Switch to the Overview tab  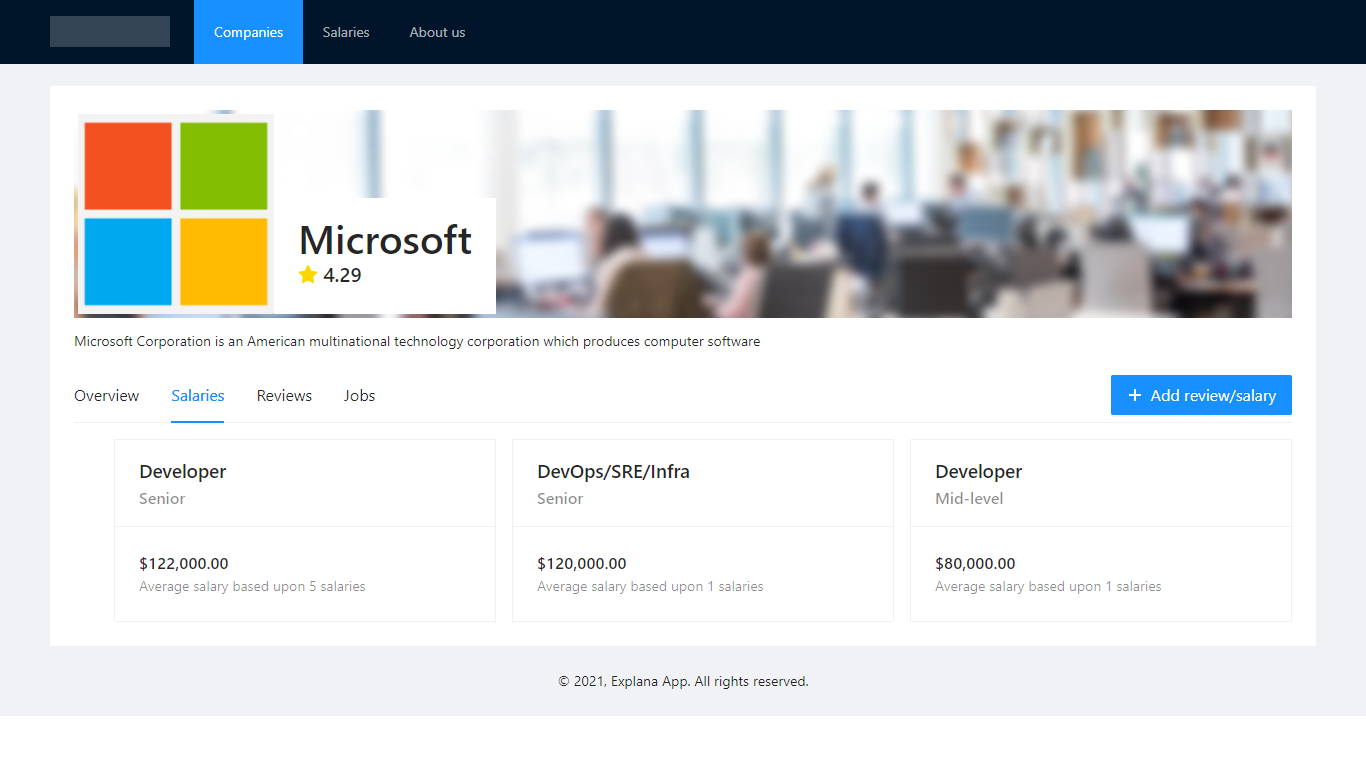pyautogui.click(x=107, y=396)
